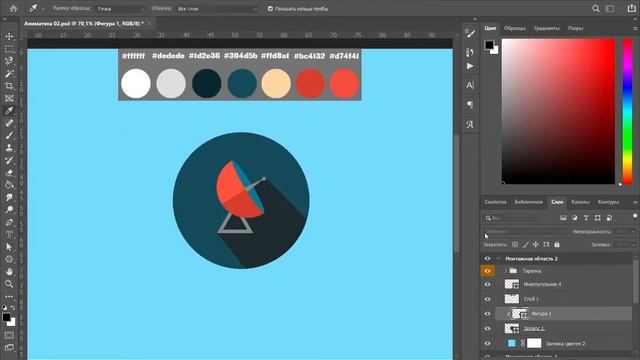Switch to the 'Свойства' tab
This screenshot has height=360, width=640.
(x=495, y=202)
